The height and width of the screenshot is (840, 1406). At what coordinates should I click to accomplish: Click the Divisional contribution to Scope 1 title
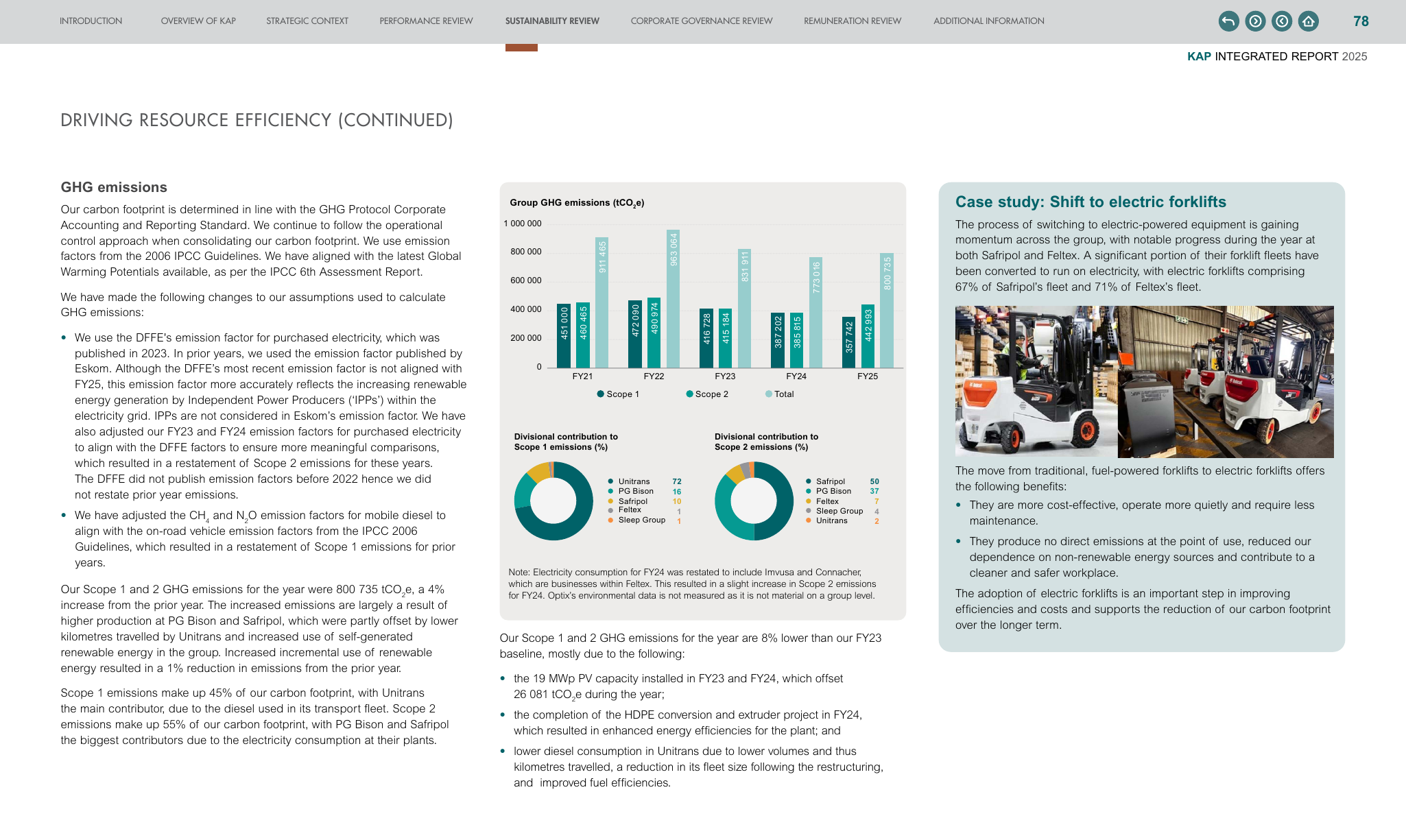566,442
